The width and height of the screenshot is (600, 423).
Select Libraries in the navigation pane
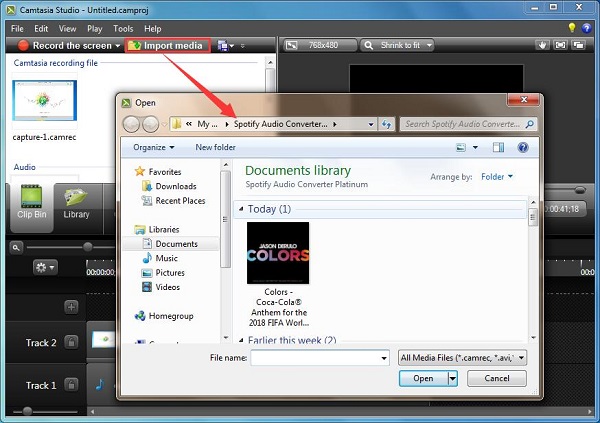coord(157,229)
